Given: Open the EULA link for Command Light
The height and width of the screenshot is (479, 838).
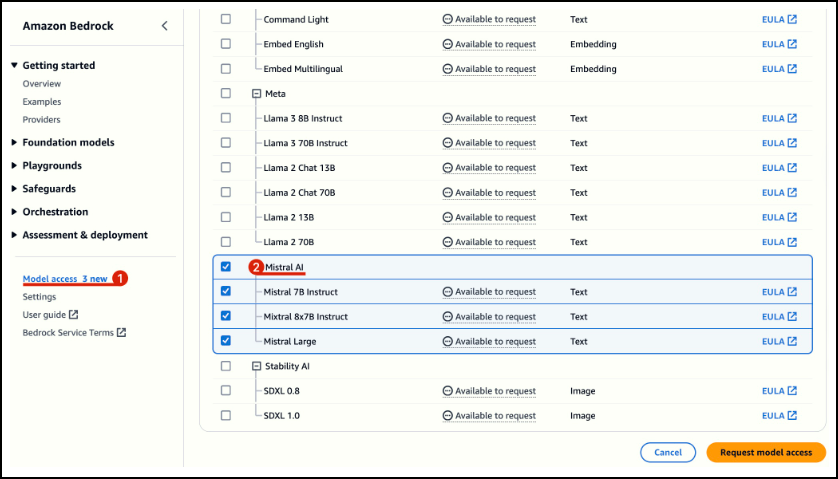Looking at the screenshot, I should click(x=779, y=19).
